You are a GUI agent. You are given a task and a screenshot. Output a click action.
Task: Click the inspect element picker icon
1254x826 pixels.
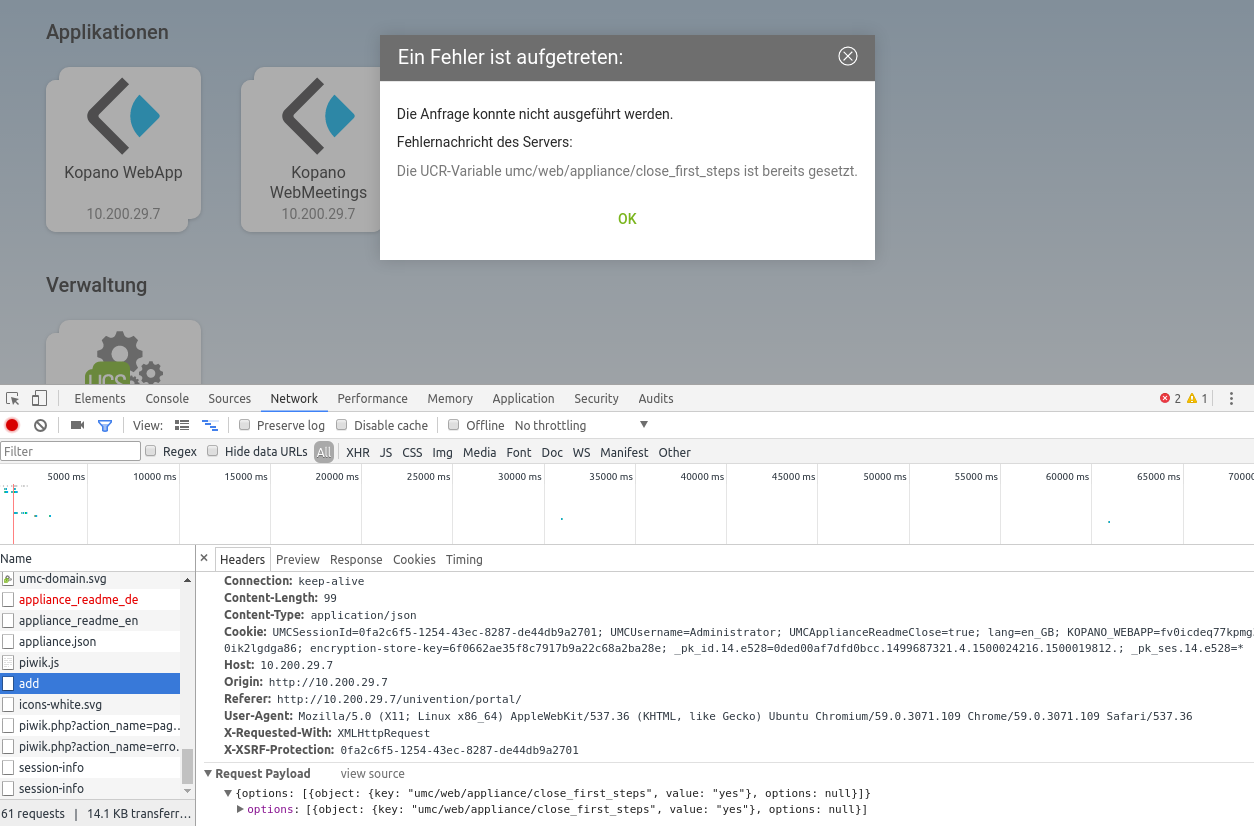13,398
